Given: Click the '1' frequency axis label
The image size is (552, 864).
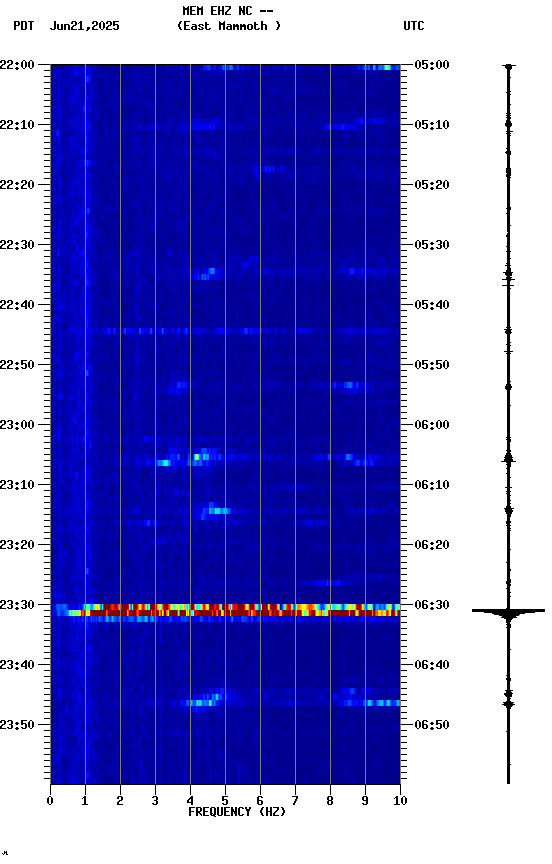Looking at the screenshot, I should click(x=85, y=801).
